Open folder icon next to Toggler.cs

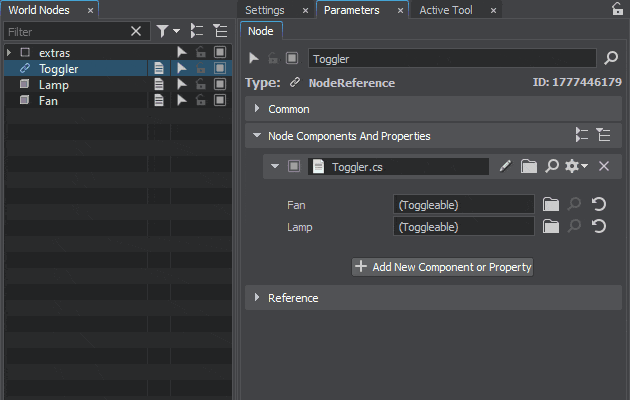pyautogui.click(x=529, y=167)
